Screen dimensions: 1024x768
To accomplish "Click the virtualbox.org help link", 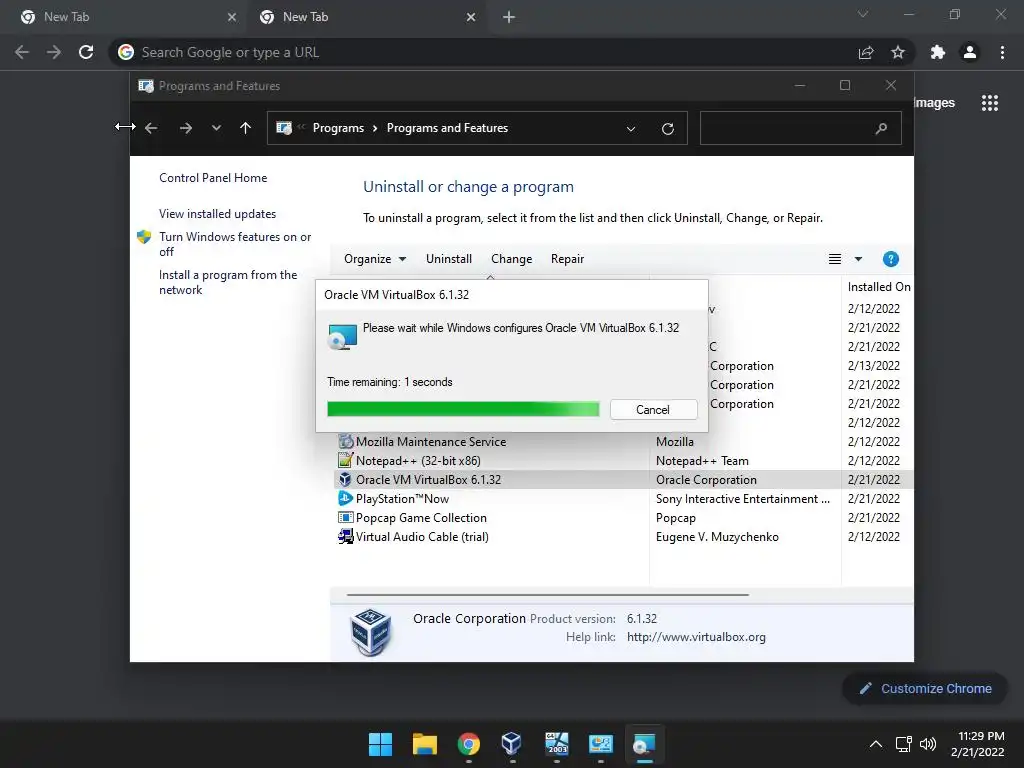I will (x=696, y=637).
